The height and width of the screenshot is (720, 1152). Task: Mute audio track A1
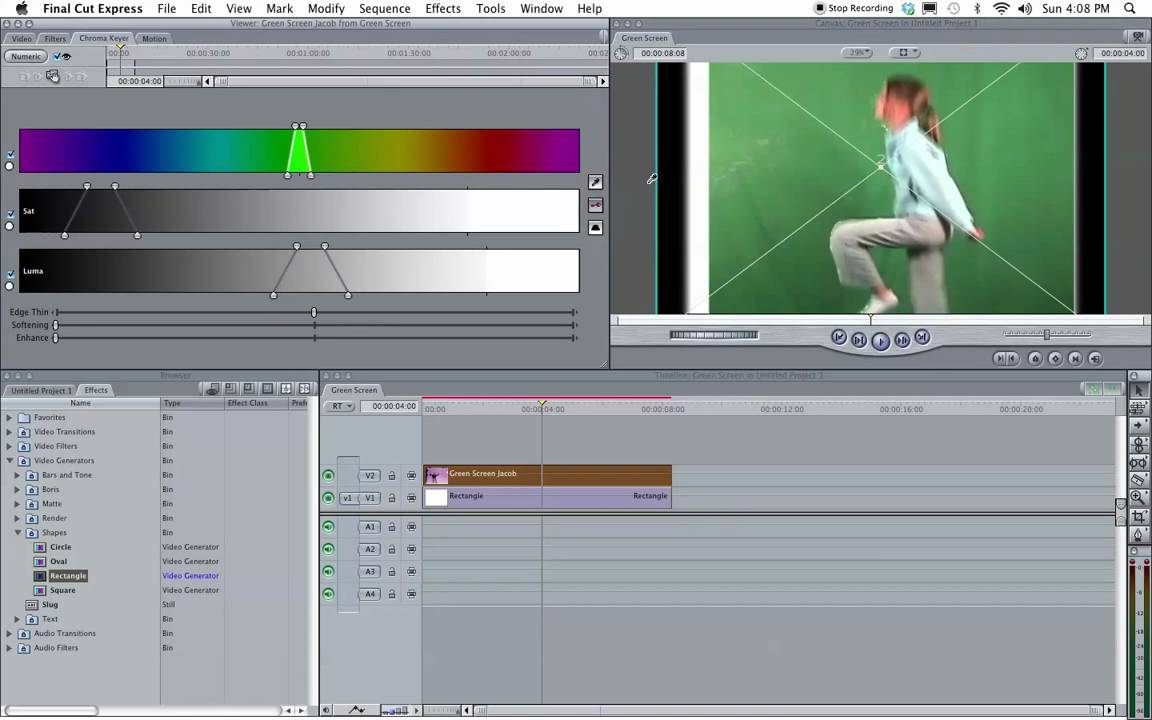328,527
